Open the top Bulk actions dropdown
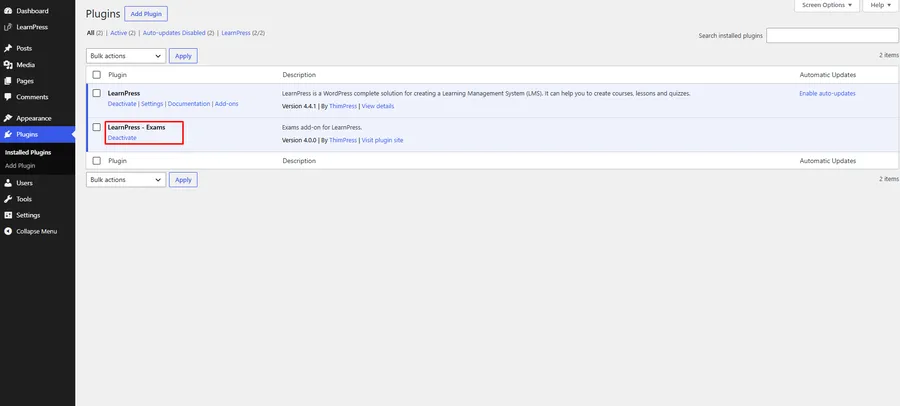This screenshot has width=900, height=406. coord(126,56)
